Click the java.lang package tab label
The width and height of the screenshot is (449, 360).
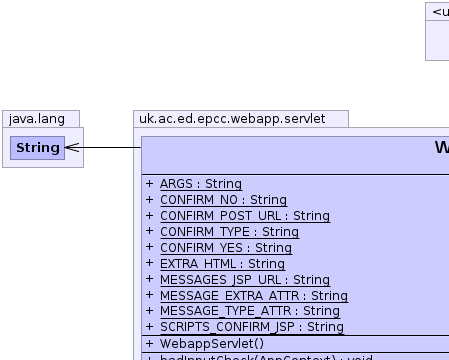(x=37, y=119)
